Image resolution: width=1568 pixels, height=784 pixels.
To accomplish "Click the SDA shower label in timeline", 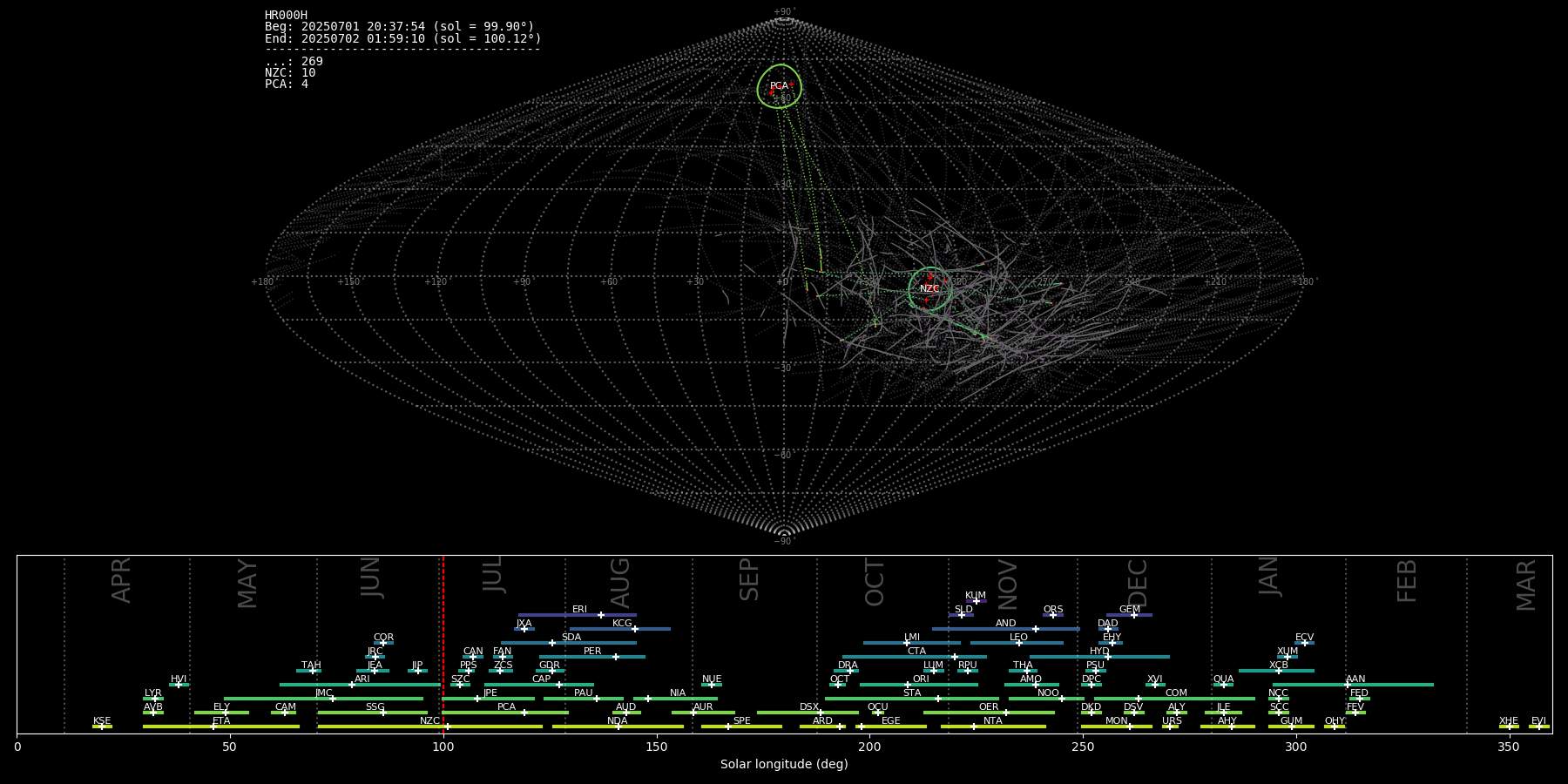I will 571,638.
